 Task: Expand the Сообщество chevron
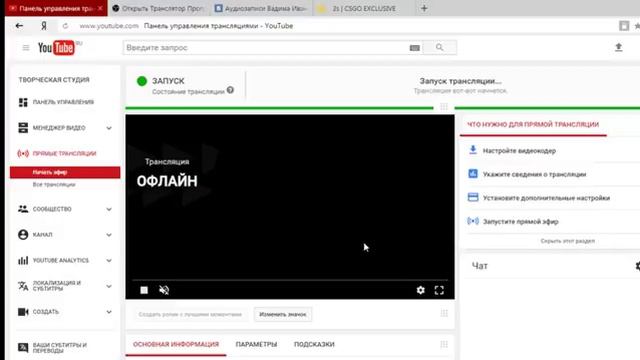(x=109, y=209)
